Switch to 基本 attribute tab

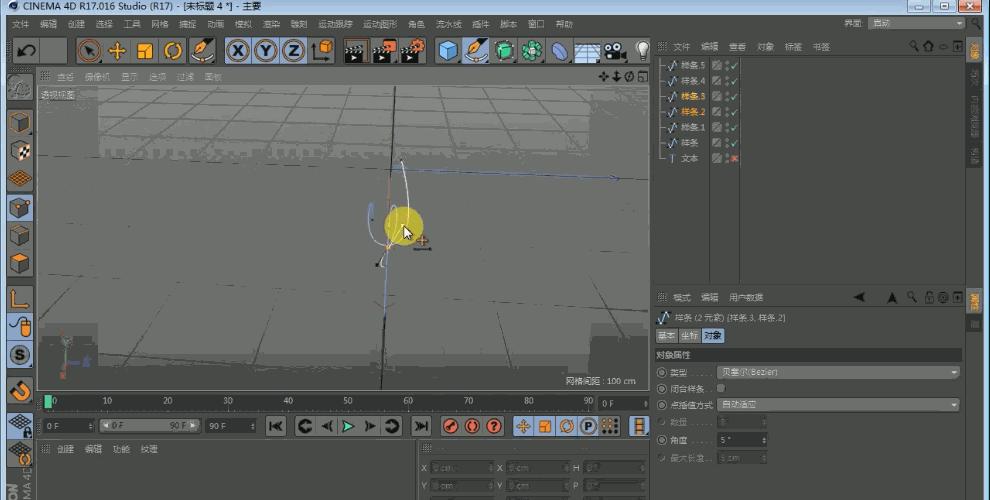[x=666, y=336]
